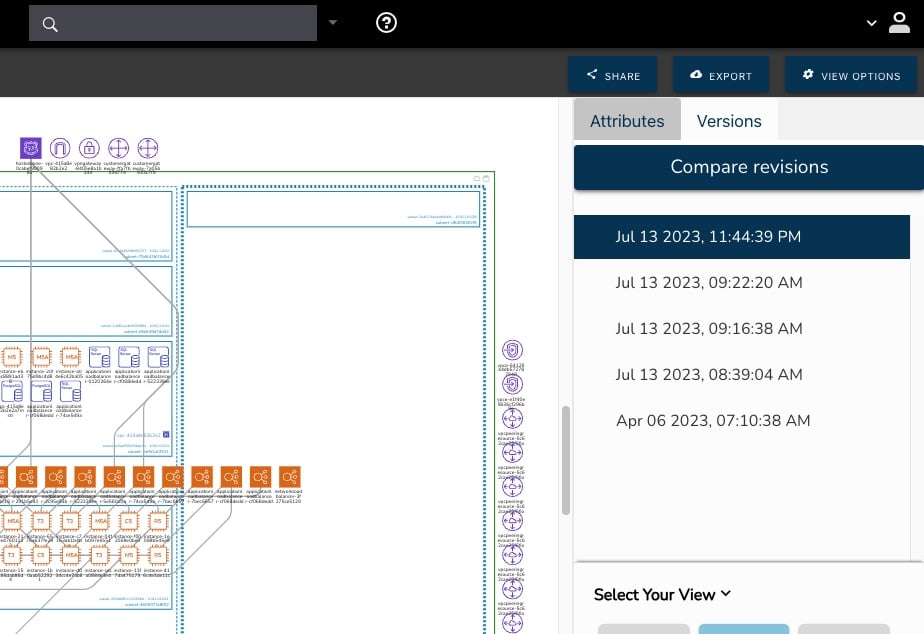This screenshot has height=634, width=924.
Task: Open help via the question mark icon
Action: click(386, 22)
